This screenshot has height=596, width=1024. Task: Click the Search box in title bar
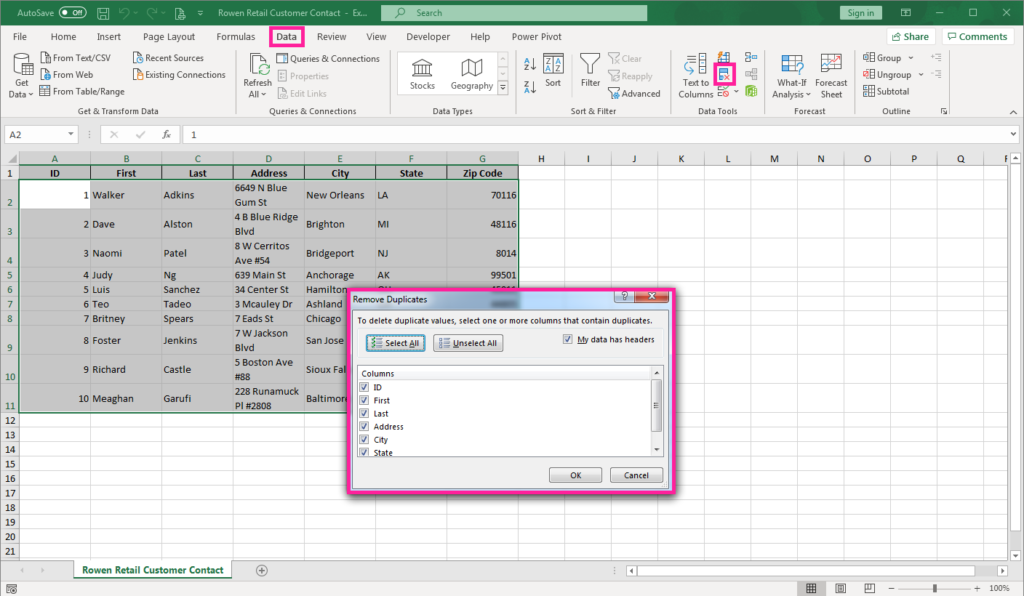(514, 12)
